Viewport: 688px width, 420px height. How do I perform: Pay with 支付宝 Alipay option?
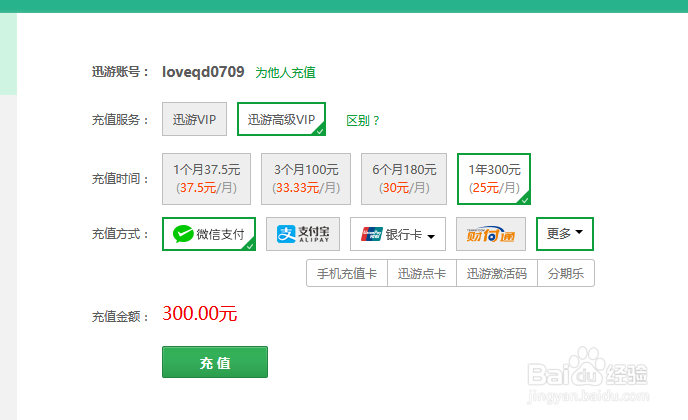[x=303, y=234]
